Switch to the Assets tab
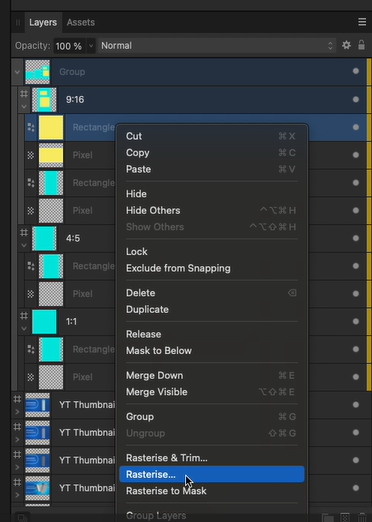The image size is (372, 522). point(81,22)
